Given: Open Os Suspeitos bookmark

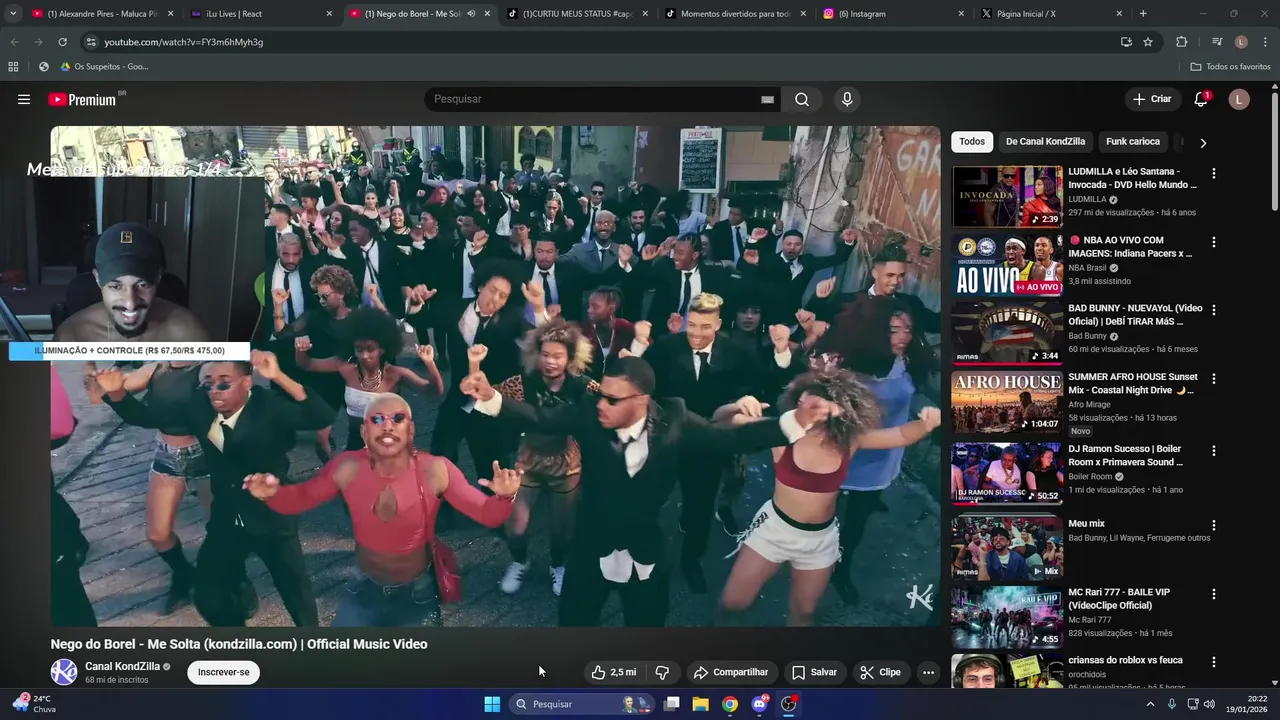Looking at the screenshot, I should click(104, 66).
